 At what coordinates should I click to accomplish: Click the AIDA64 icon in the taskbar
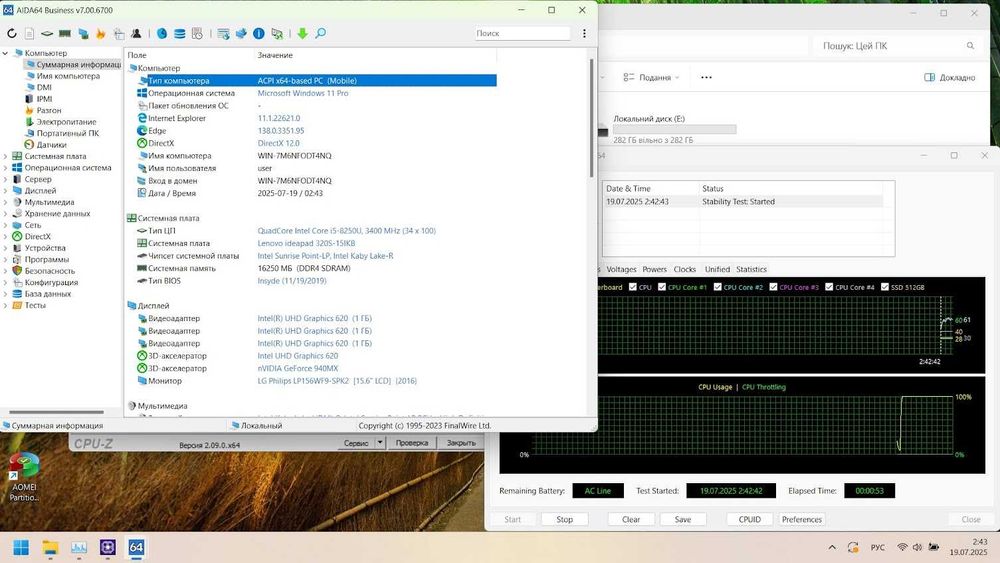click(x=136, y=547)
